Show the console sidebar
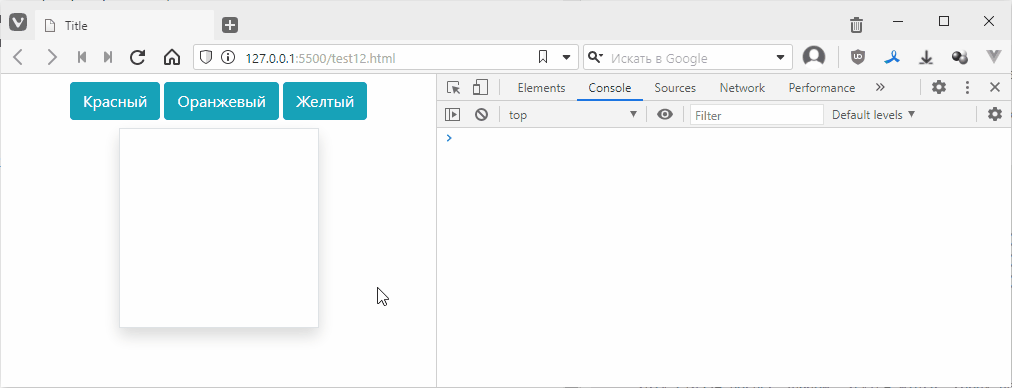 (452, 115)
